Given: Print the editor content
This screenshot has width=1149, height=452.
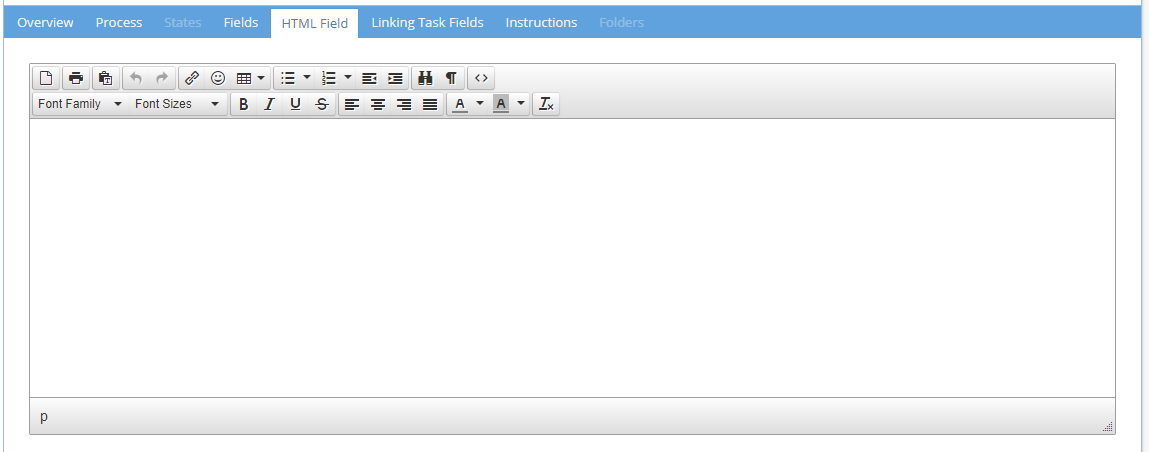Looking at the screenshot, I should pos(76,78).
